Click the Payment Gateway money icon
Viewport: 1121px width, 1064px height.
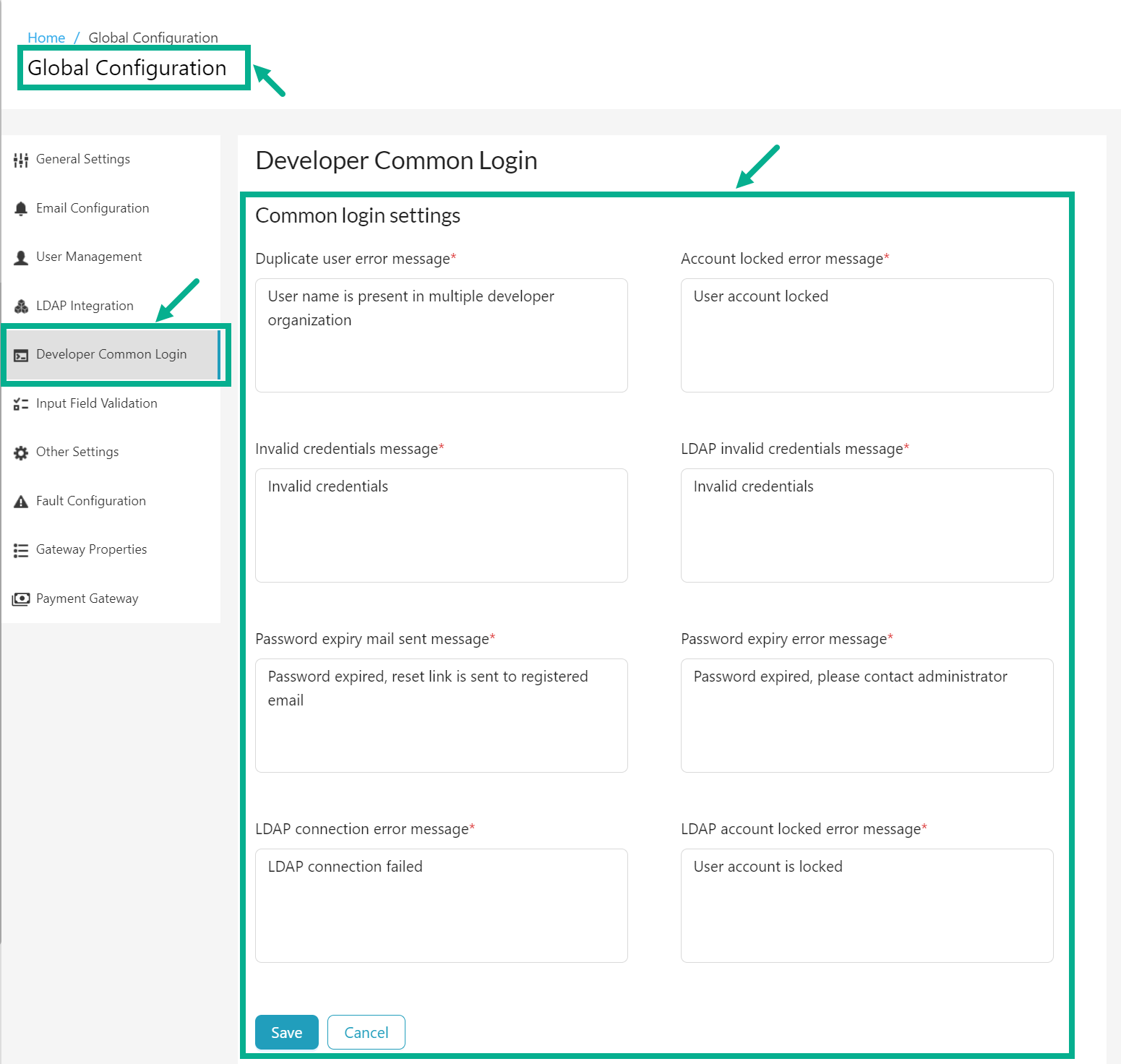point(21,599)
